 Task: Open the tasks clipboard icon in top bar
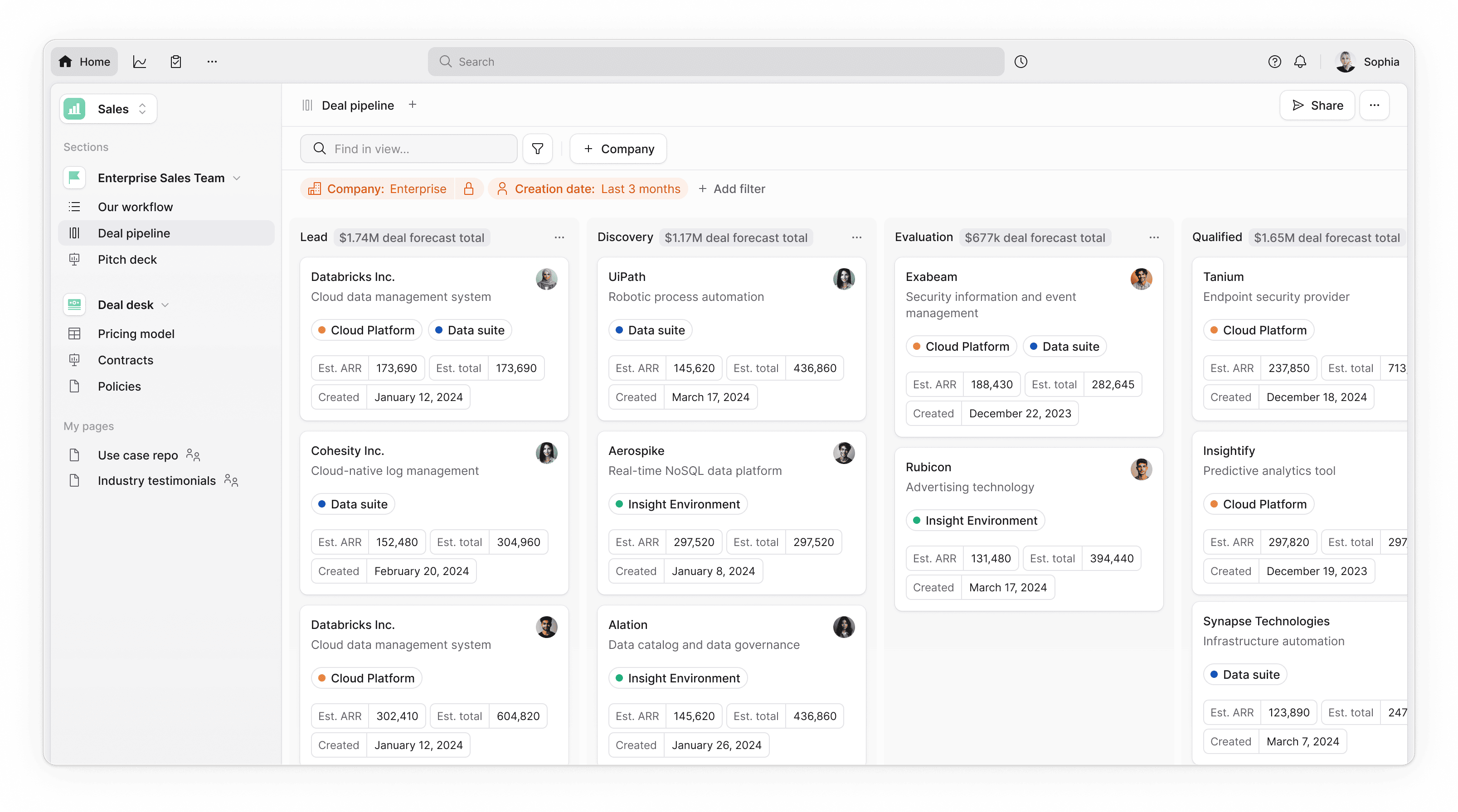[176, 62]
